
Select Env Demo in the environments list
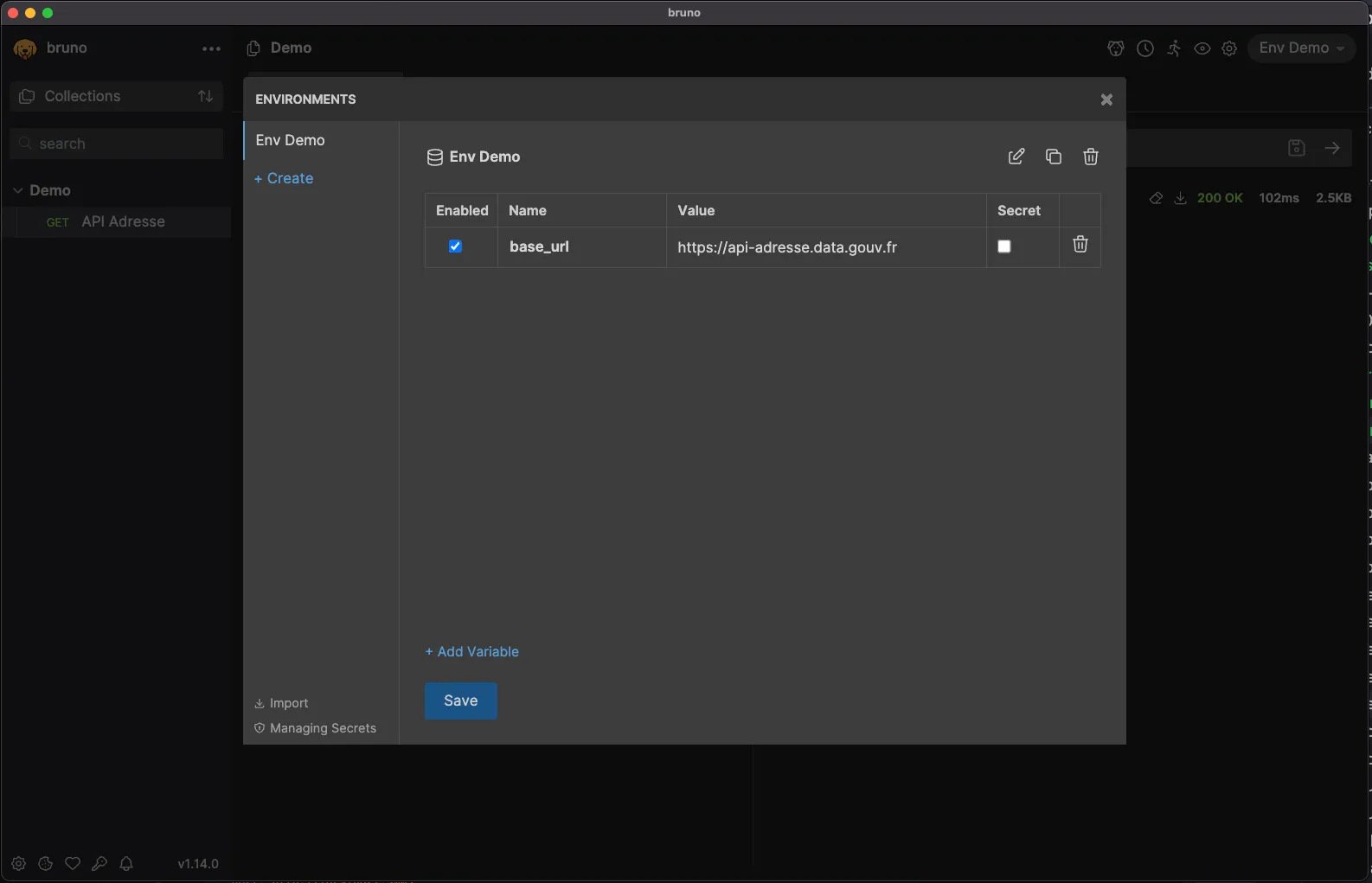click(291, 140)
